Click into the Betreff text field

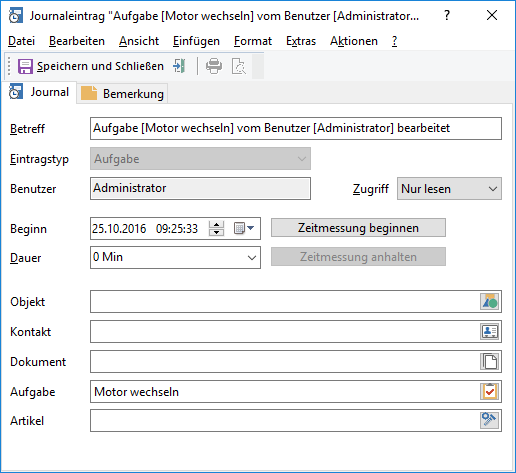point(296,128)
